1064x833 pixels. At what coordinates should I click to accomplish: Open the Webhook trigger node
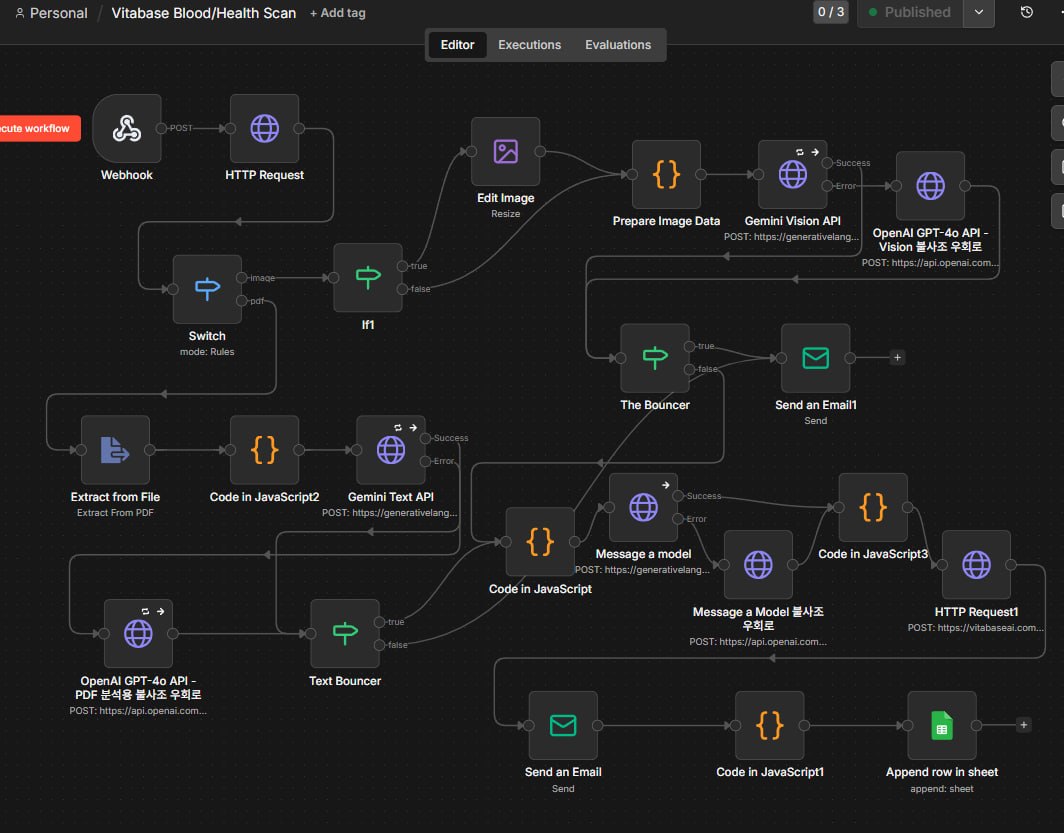pos(127,128)
